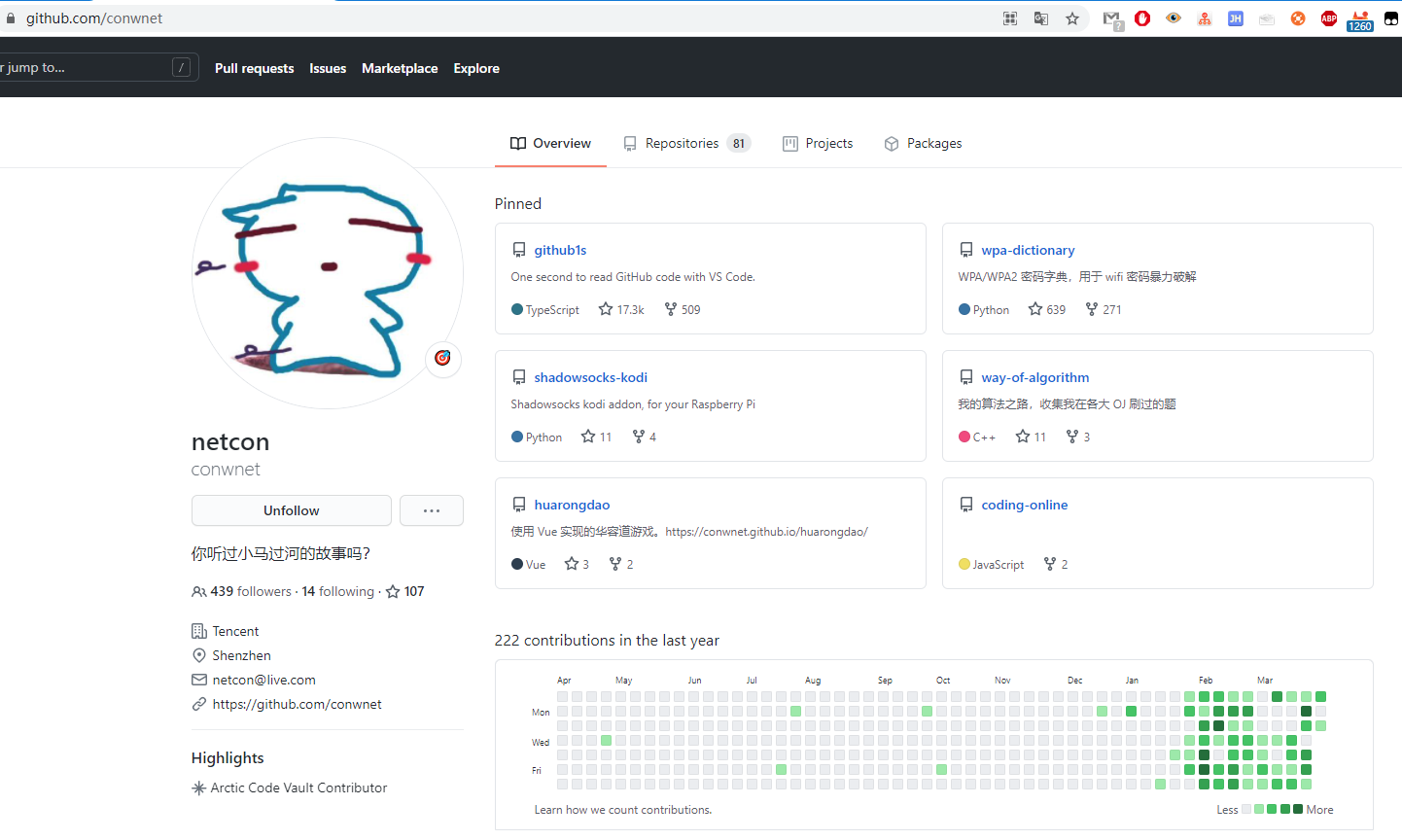Click the star icon next to 17.3k

(x=606, y=309)
